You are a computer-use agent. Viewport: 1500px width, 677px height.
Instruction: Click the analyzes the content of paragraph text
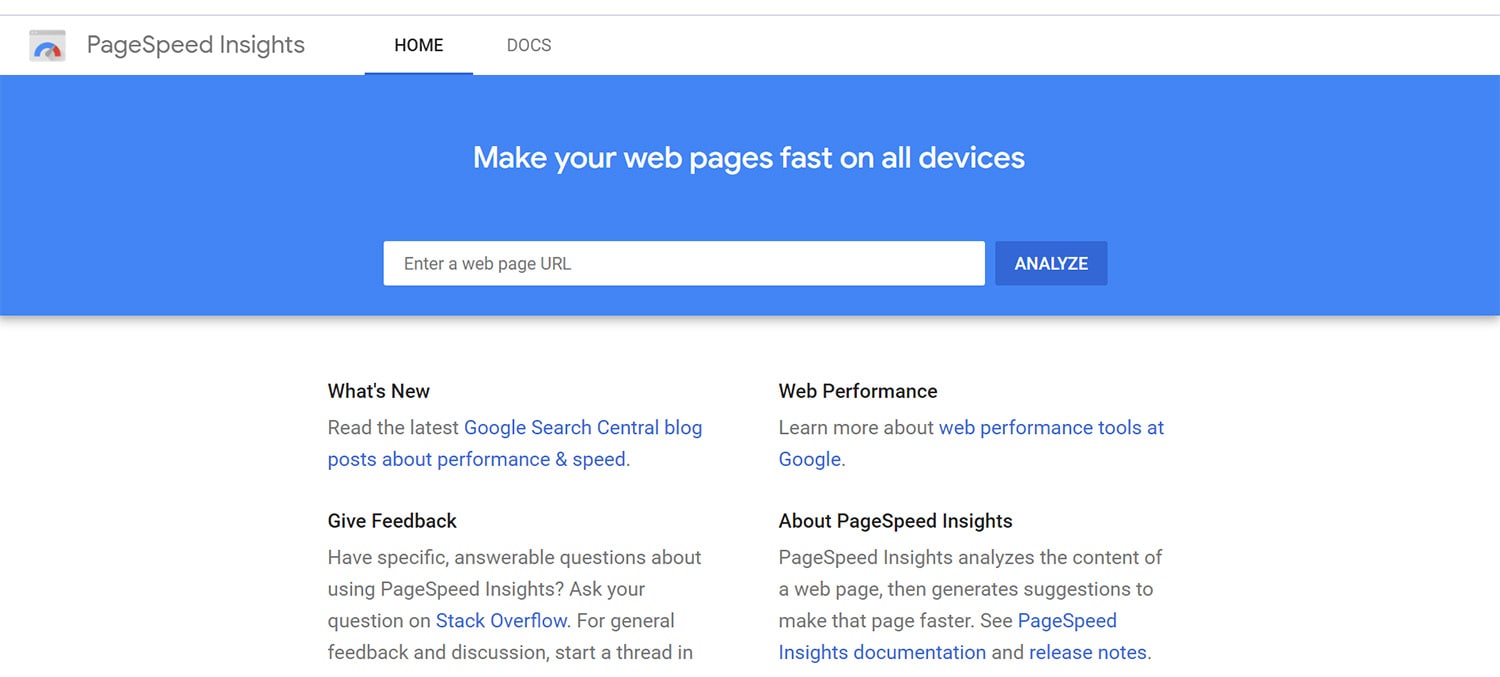click(970, 558)
